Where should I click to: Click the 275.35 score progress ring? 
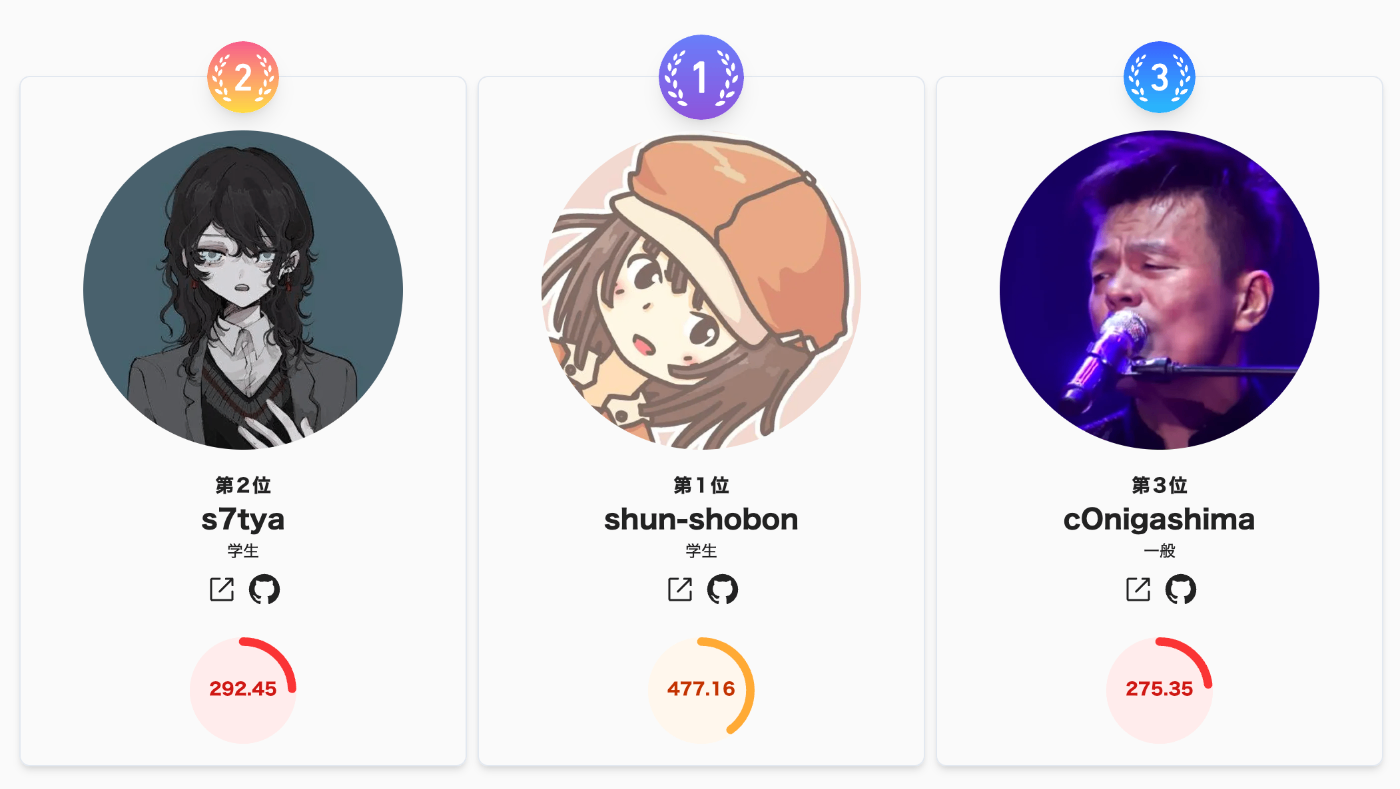(x=1159, y=690)
